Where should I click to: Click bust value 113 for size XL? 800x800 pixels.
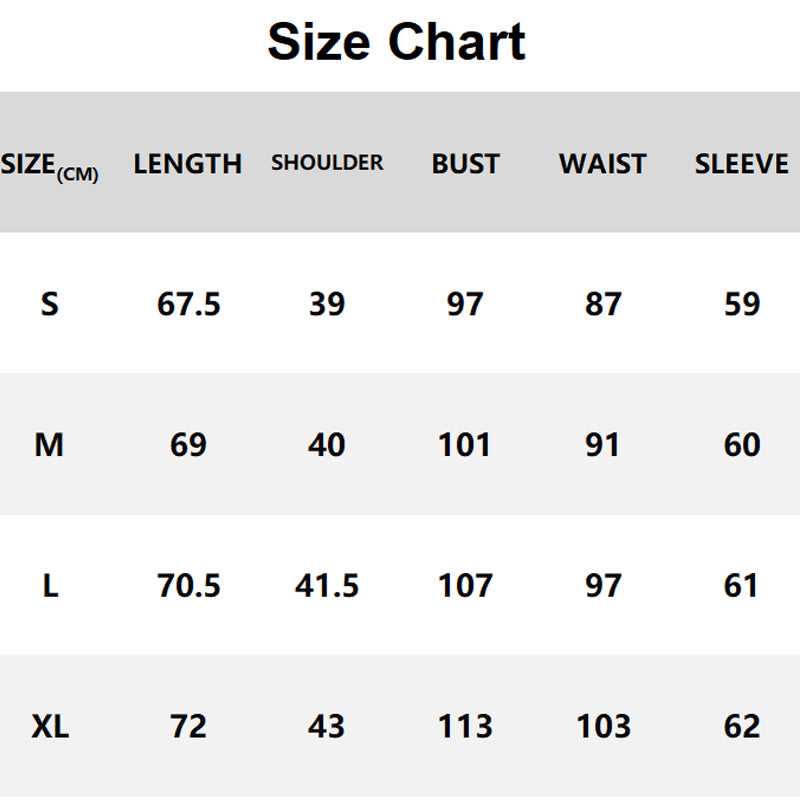(x=465, y=727)
